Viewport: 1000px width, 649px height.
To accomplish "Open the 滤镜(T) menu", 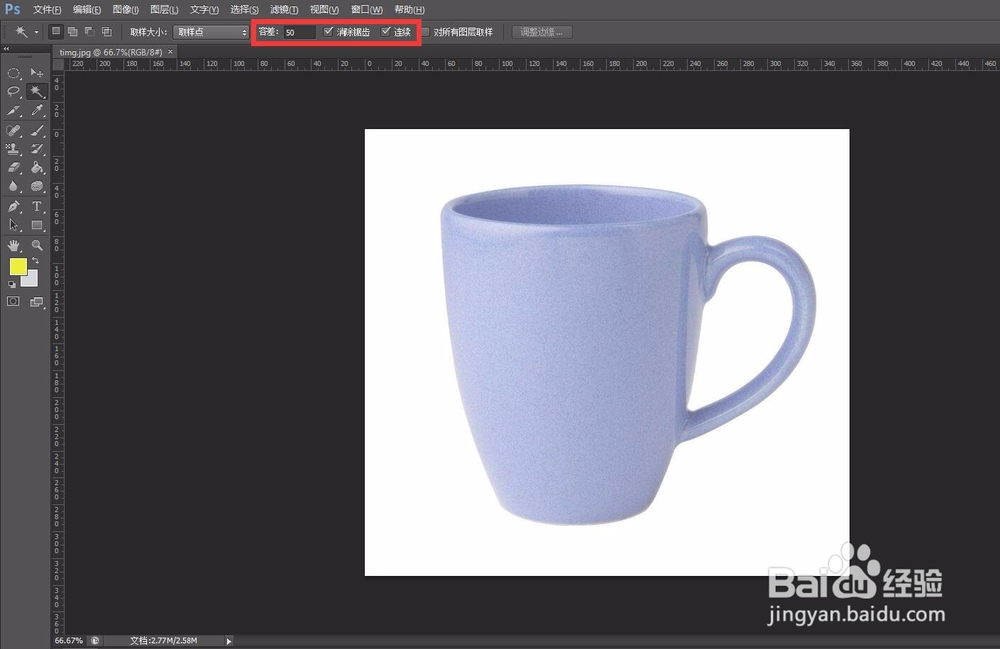I will pos(284,10).
